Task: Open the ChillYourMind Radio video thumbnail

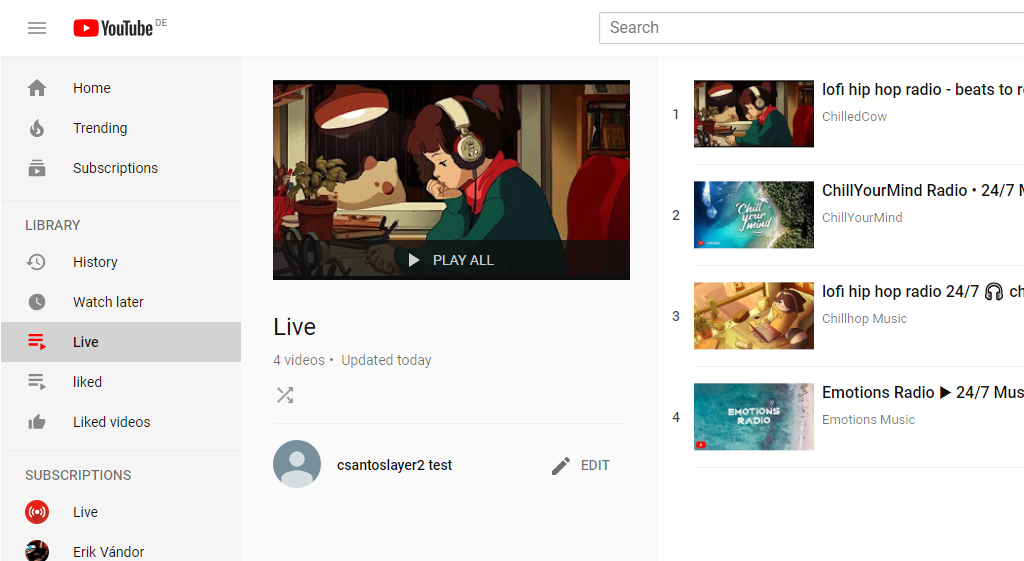Action: coord(753,215)
